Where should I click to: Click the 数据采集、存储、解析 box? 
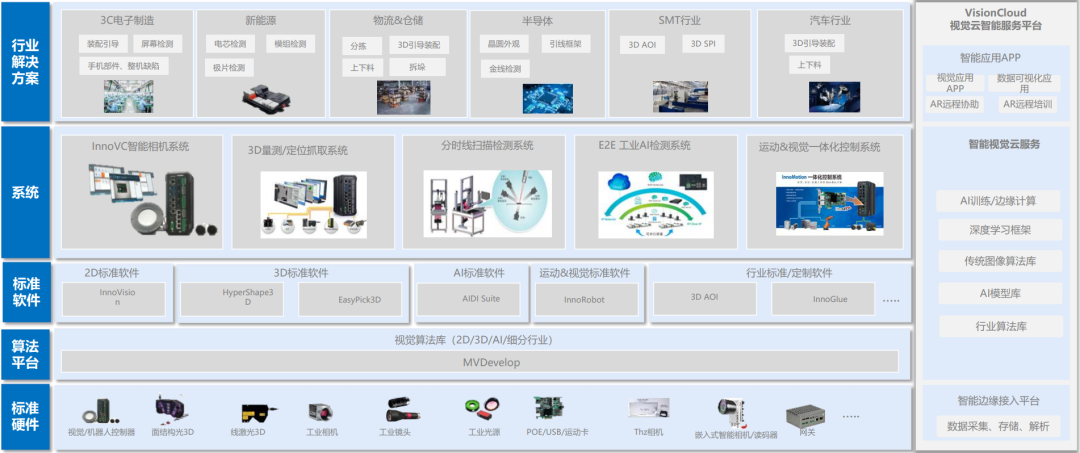pyautogui.click(x=999, y=426)
